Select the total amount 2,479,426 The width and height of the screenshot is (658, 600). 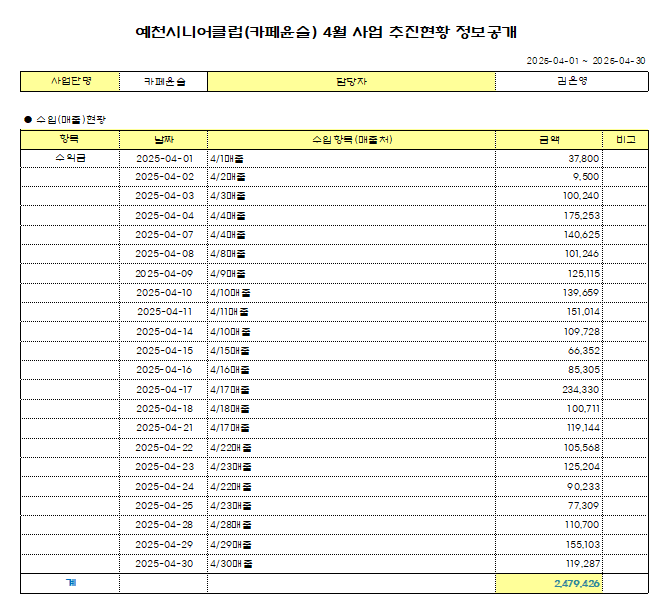coord(577,583)
